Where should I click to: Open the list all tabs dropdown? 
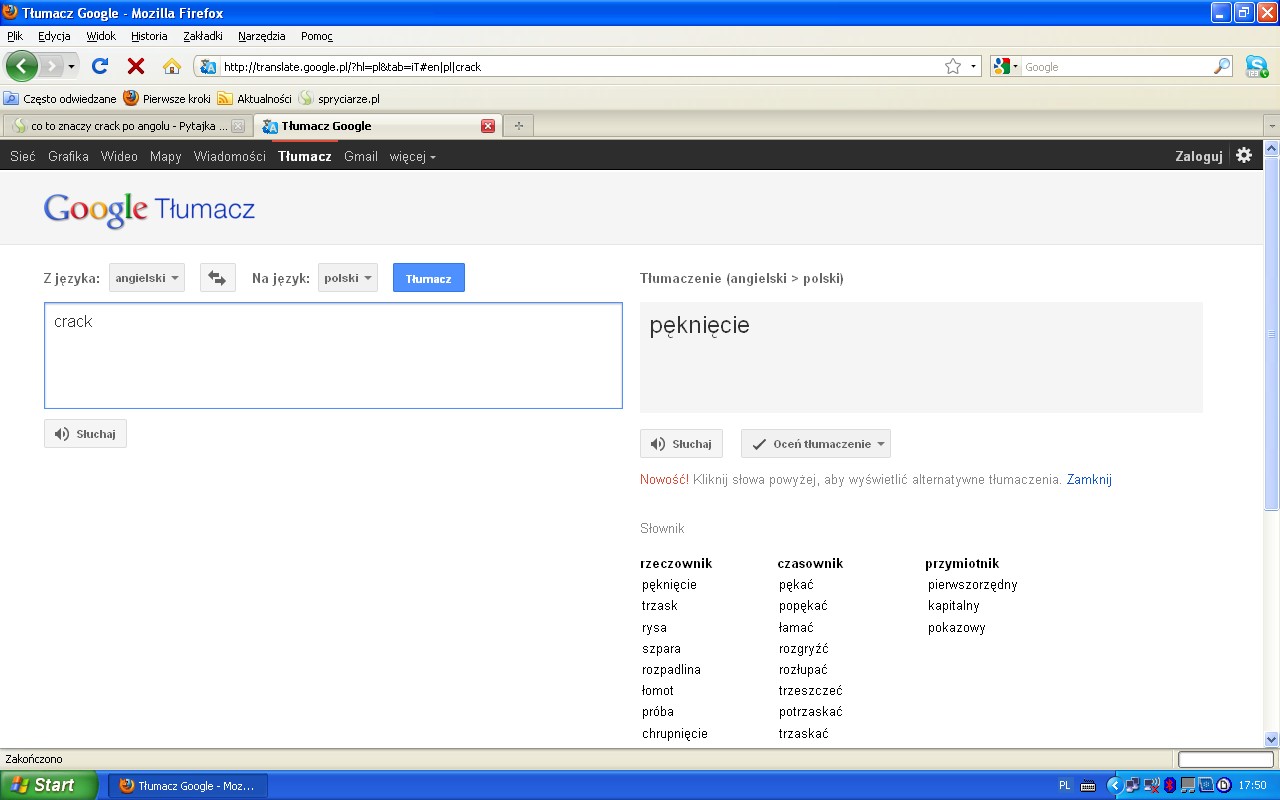(1271, 126)
